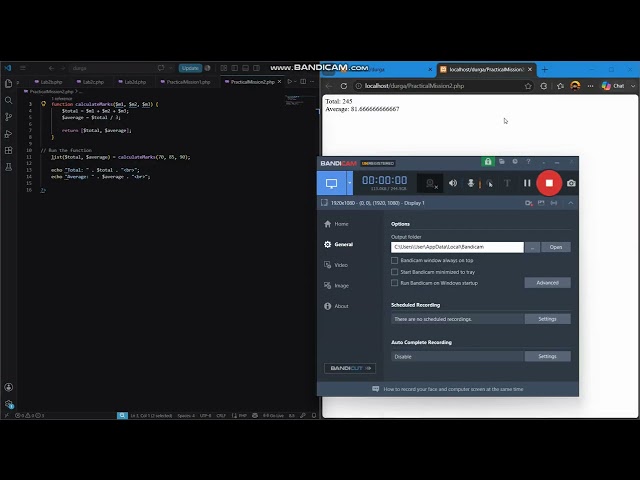Split the VS Code editor right
Viewport: 640px width, 480px height.
point(303,82)
